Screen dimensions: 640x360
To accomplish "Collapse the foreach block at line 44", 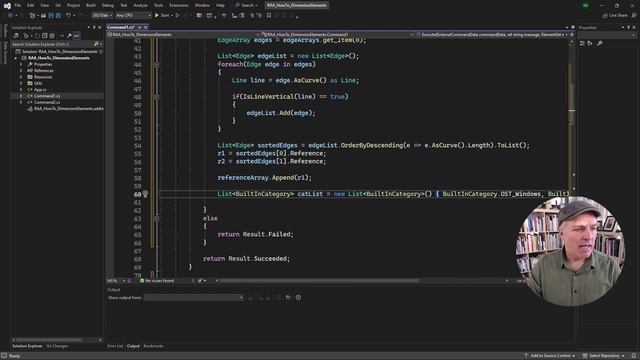I will (x=157, y=64).
